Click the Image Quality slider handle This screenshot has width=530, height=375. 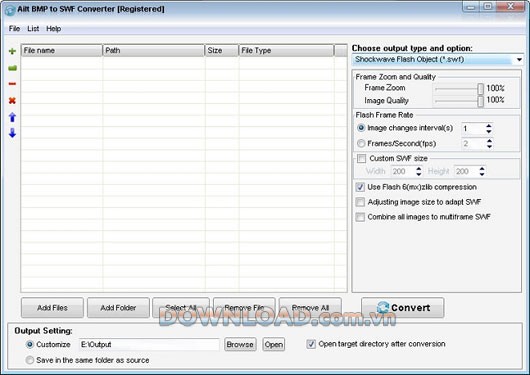tap(480, 101)
